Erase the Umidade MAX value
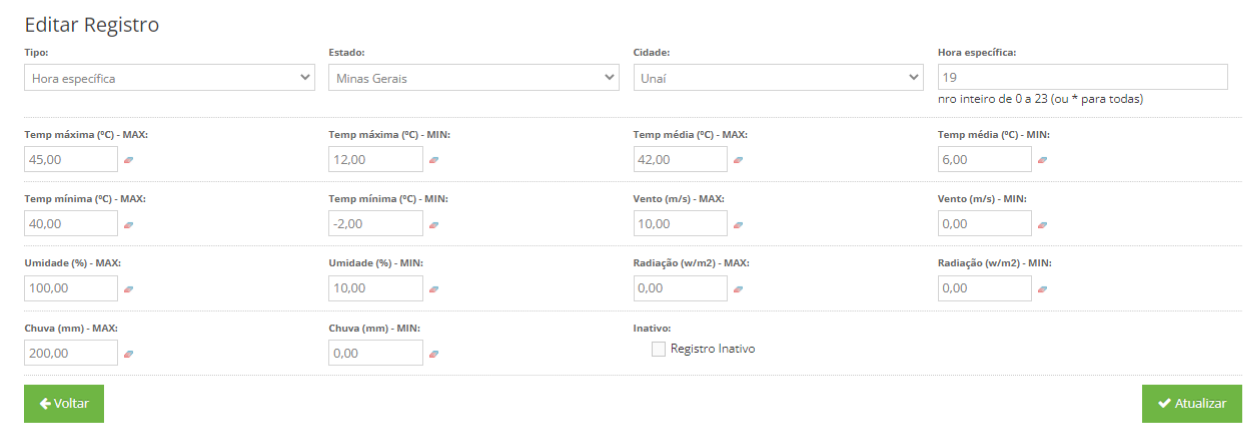 point(129,290)
